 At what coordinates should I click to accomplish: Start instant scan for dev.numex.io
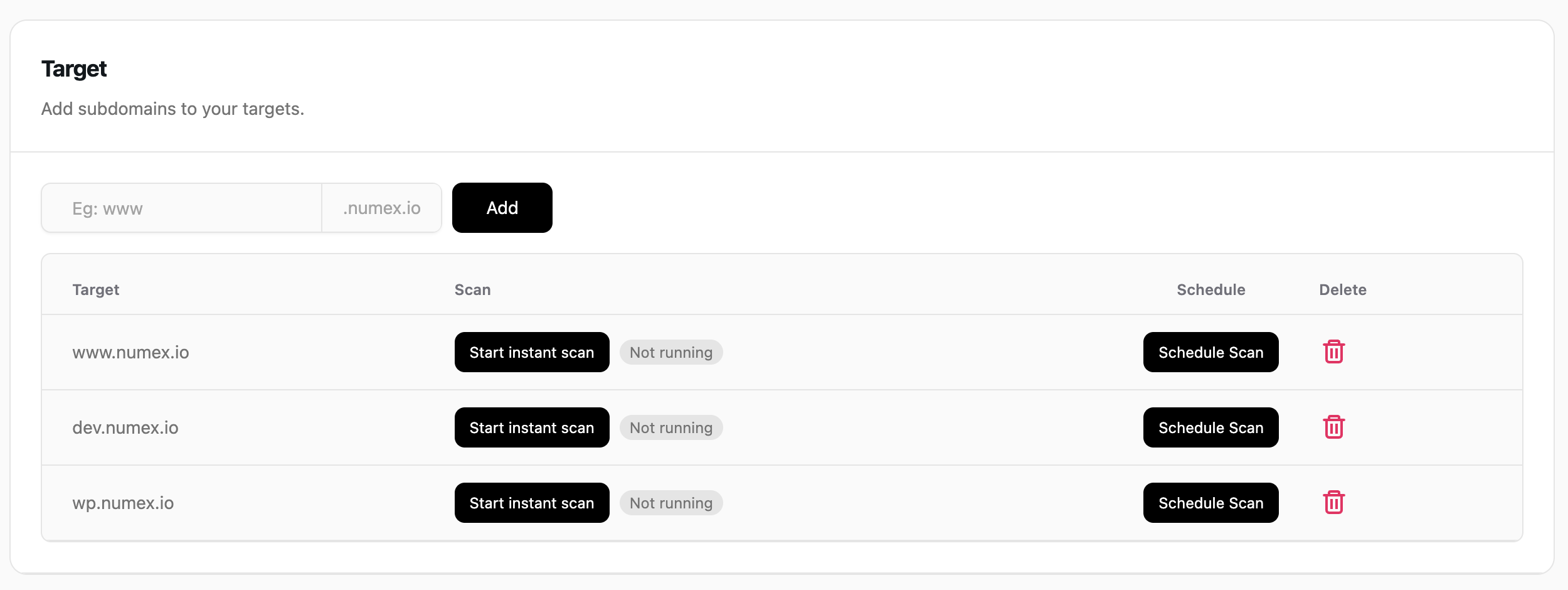[x=531, y=427]
